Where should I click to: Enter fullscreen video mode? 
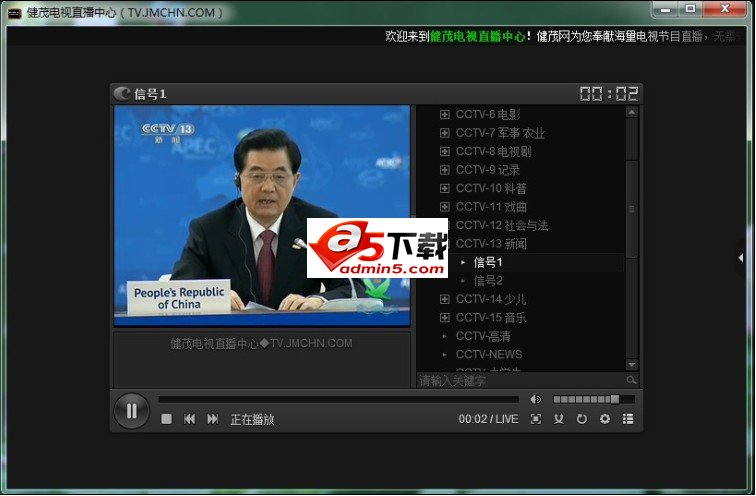(x=536, y=419)
